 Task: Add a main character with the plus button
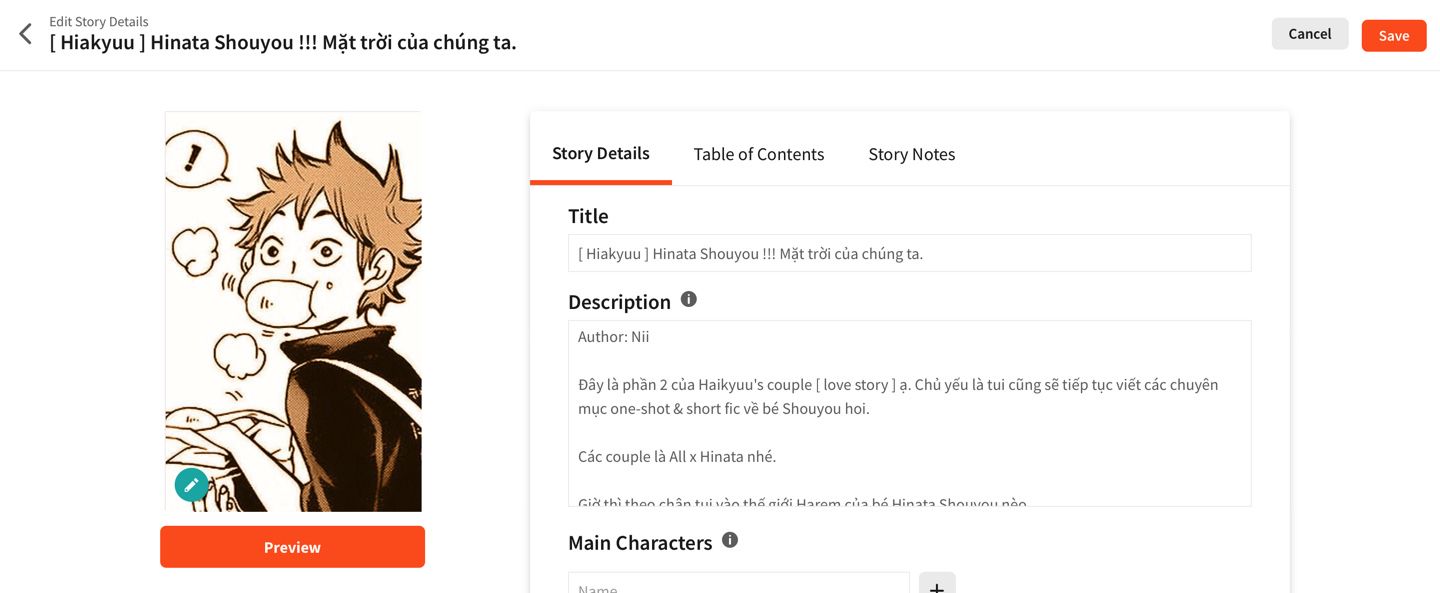tap(937, 585)
